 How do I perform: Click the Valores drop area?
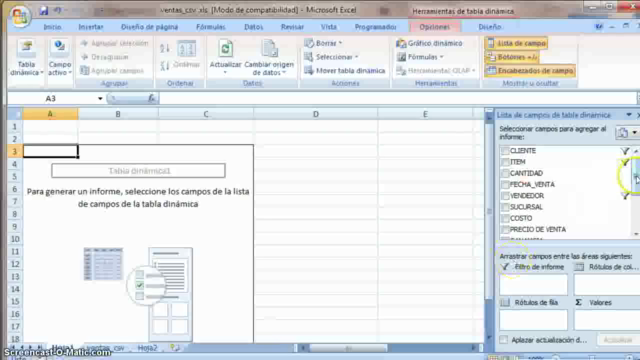click(x=607, y=320)
